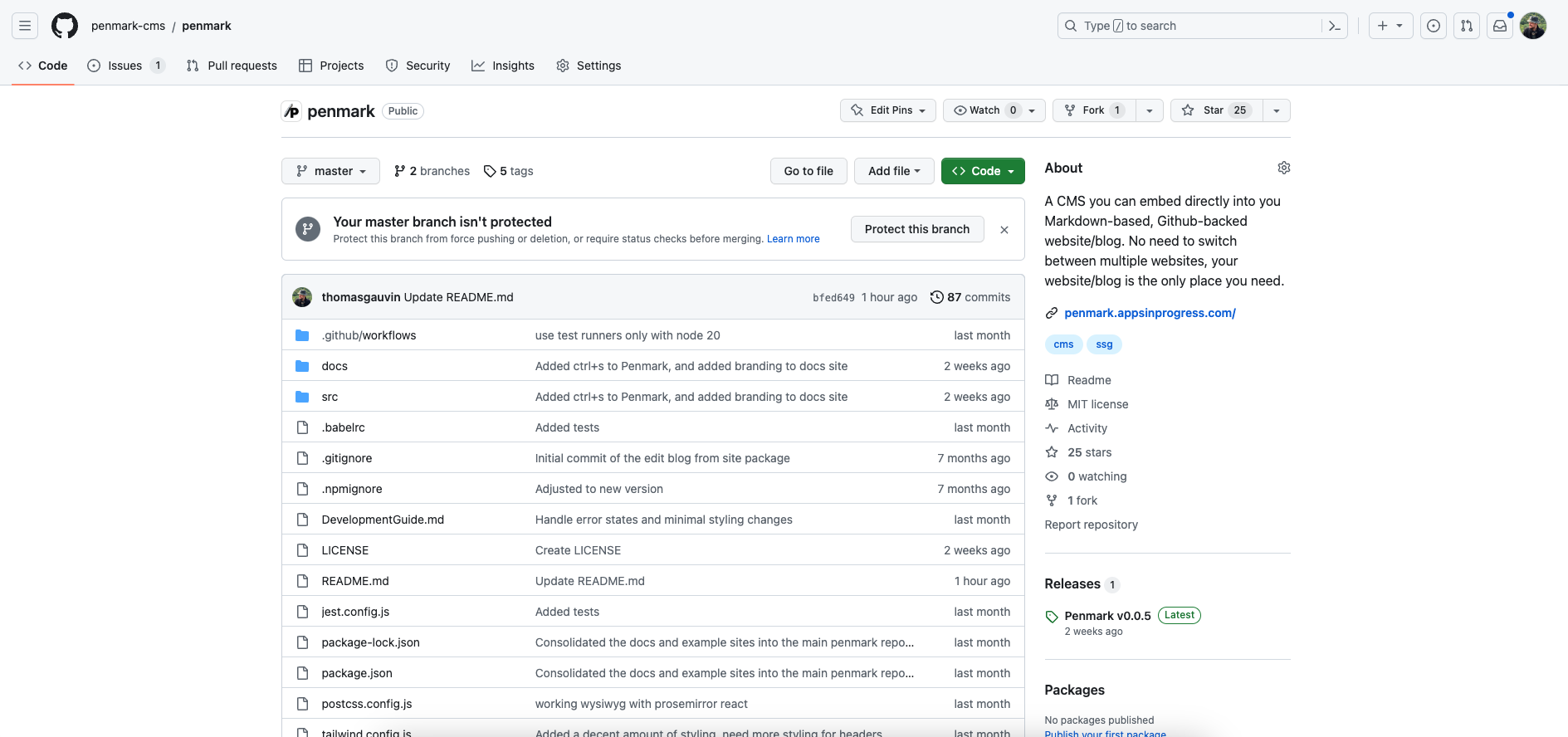Open the src folder icon
This screenshot has width=1568, height=737.
tap(302, 397)
